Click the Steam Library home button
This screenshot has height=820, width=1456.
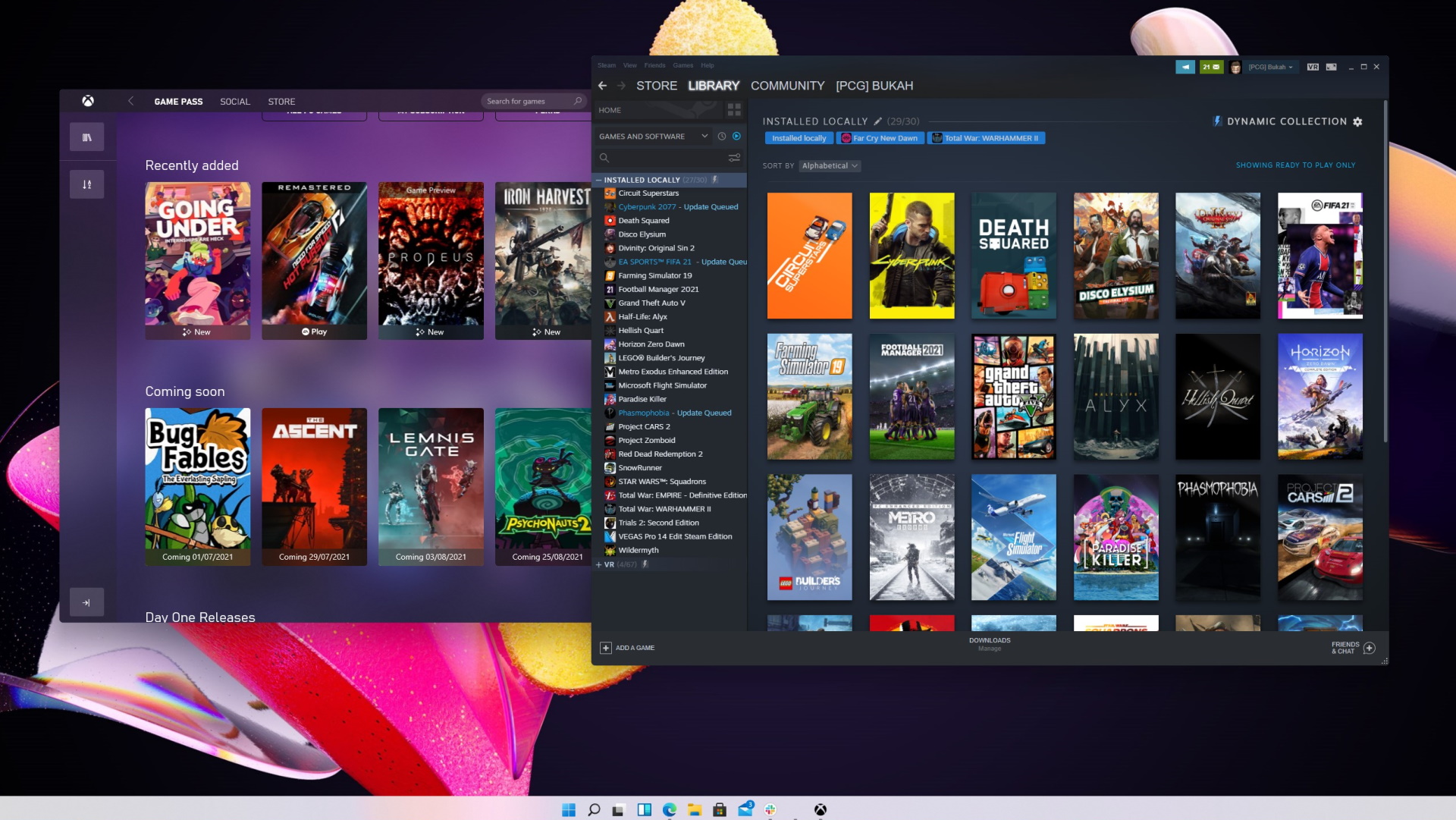click(x=608, y=109)
